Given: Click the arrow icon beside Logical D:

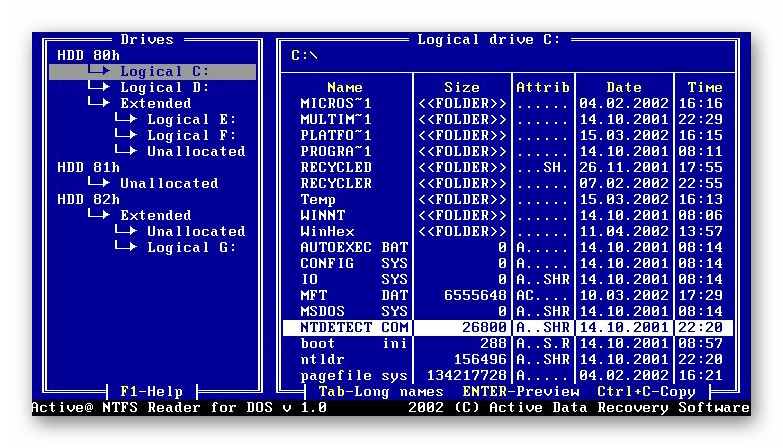Looking at the screenshot, I should click(x=99, y=86).
